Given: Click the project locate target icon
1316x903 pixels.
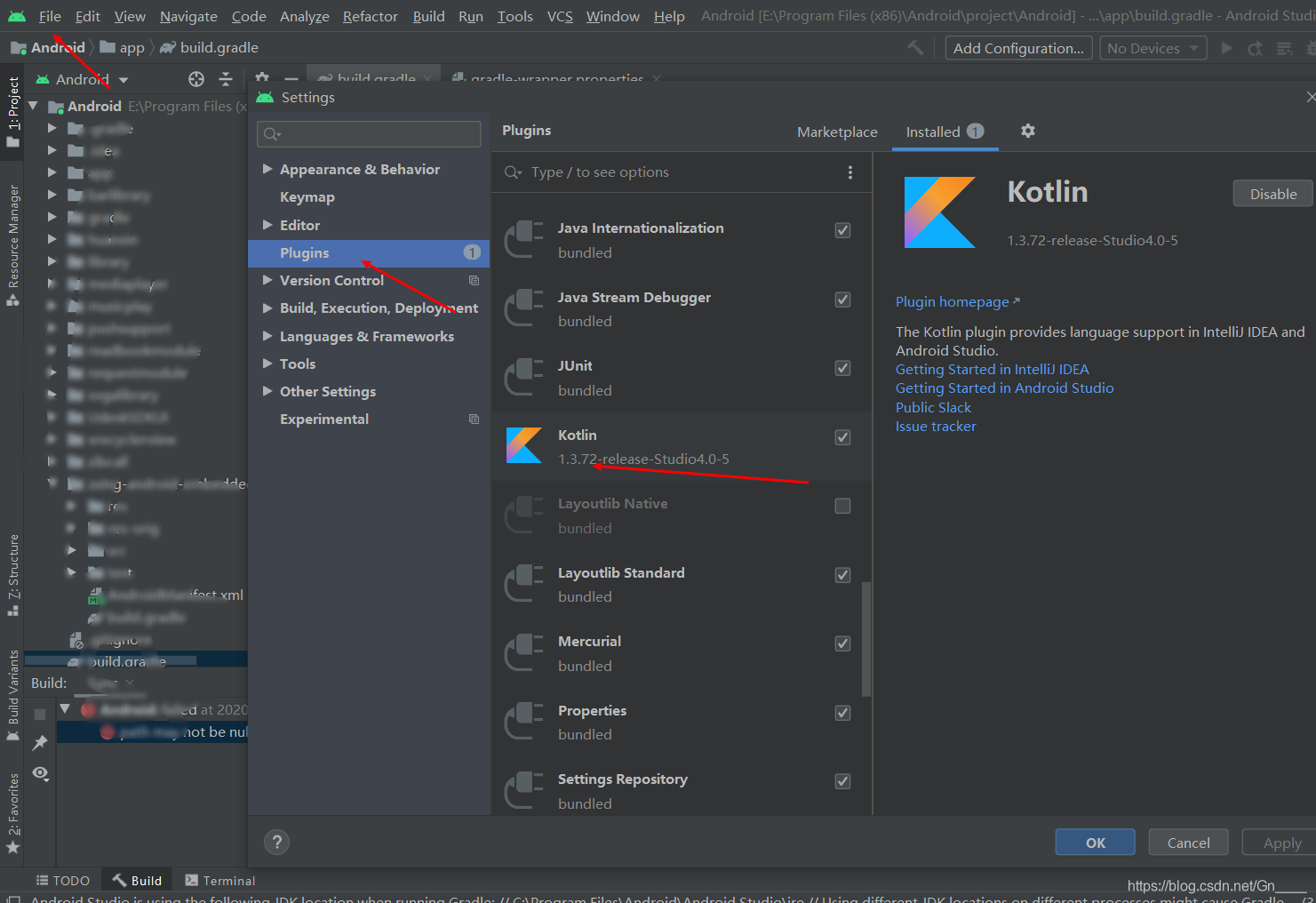Looking at the screenshot, I should coord(196,79).
